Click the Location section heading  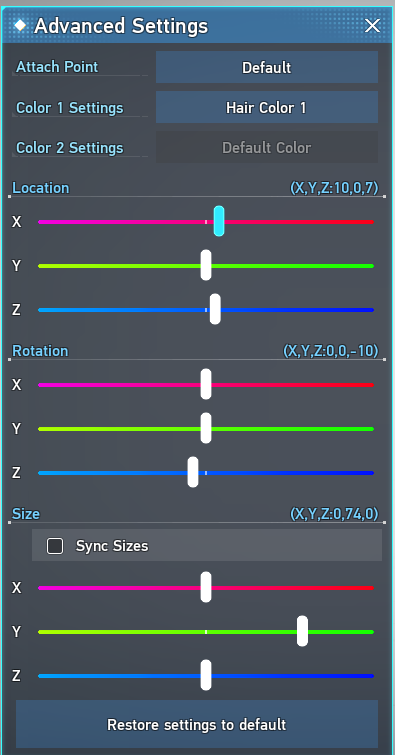[41, 188]
